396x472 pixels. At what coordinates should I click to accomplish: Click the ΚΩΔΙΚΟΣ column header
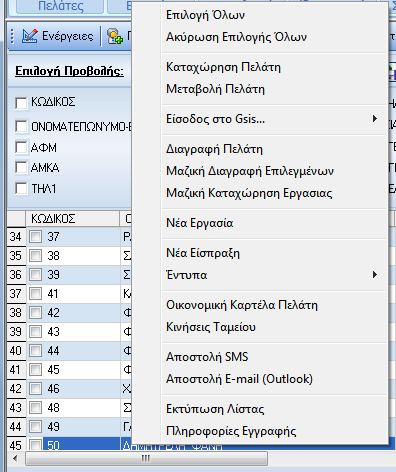click(72, 219)
